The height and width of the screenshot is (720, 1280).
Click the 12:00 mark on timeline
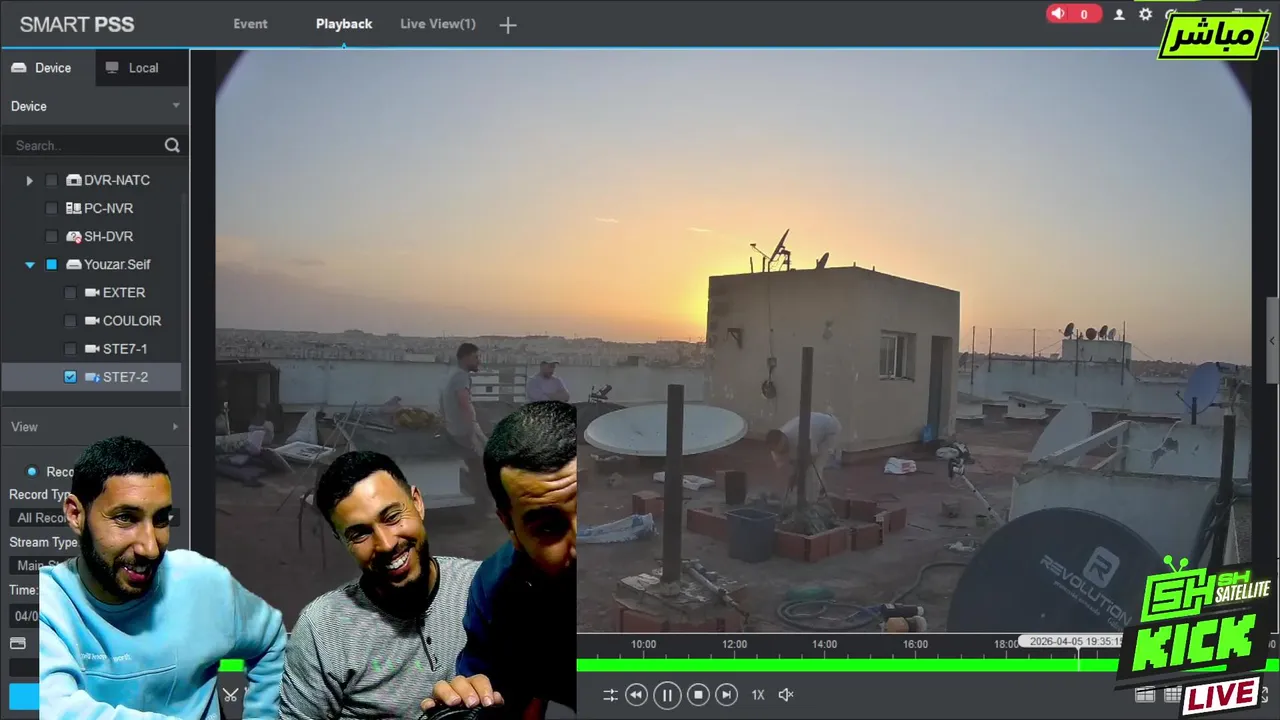coord(735,644)
